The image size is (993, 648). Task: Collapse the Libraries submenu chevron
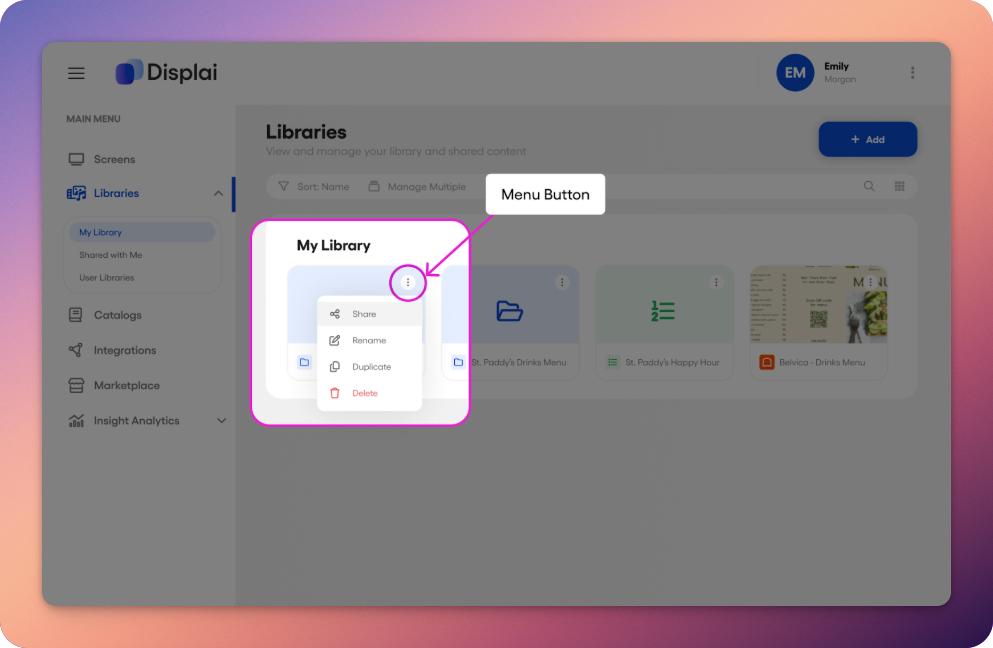point(218,193)
